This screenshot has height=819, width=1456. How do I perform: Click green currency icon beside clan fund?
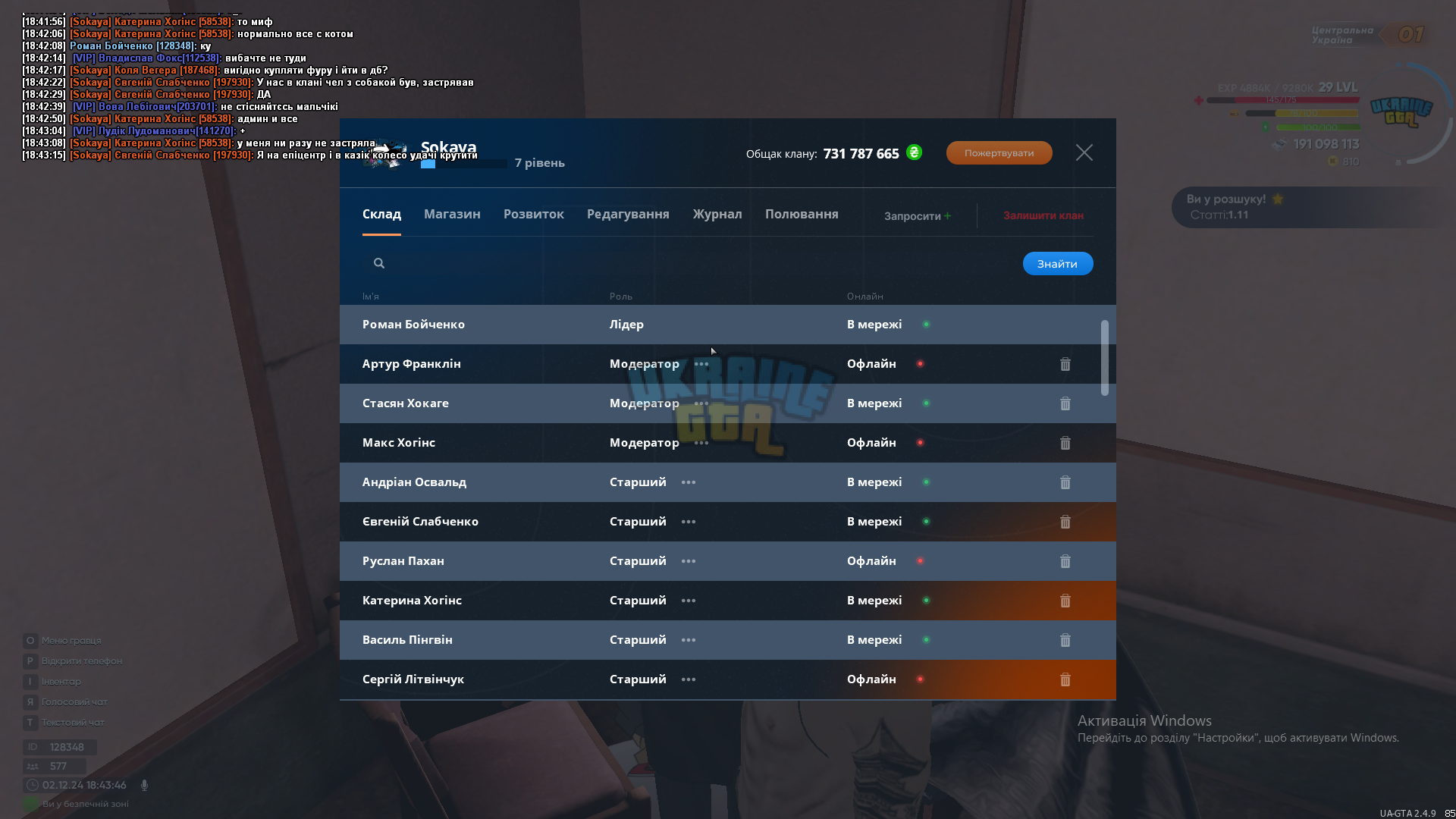914,152
